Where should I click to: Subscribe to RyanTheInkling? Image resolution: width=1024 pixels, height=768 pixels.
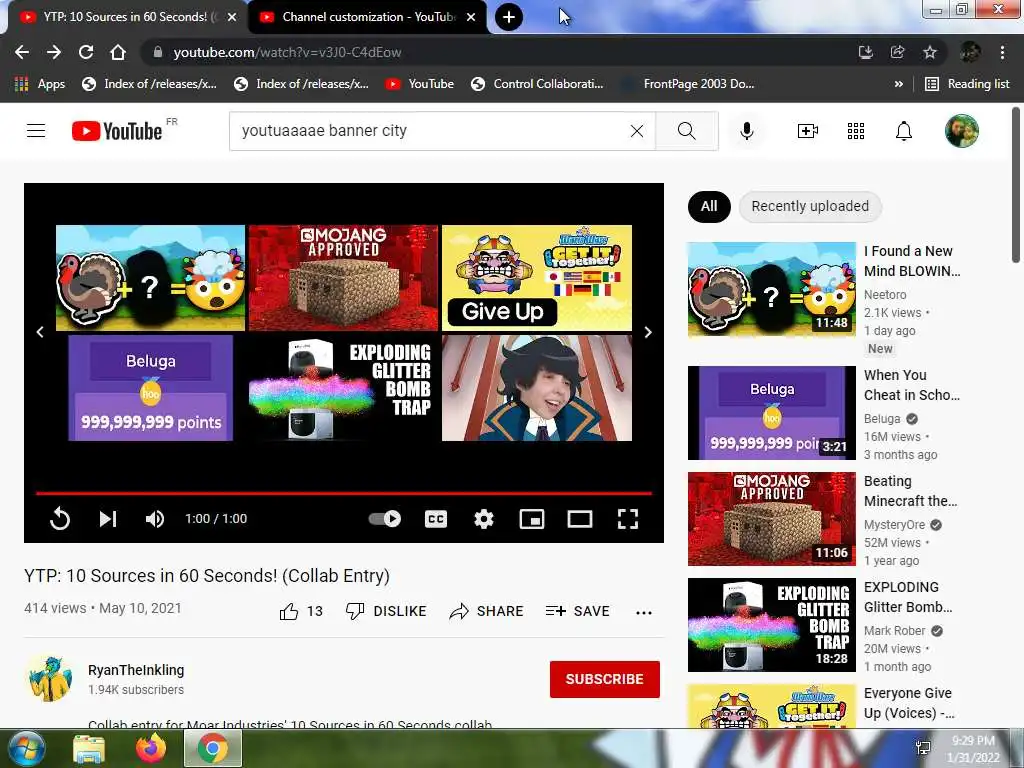coord(605,679)
